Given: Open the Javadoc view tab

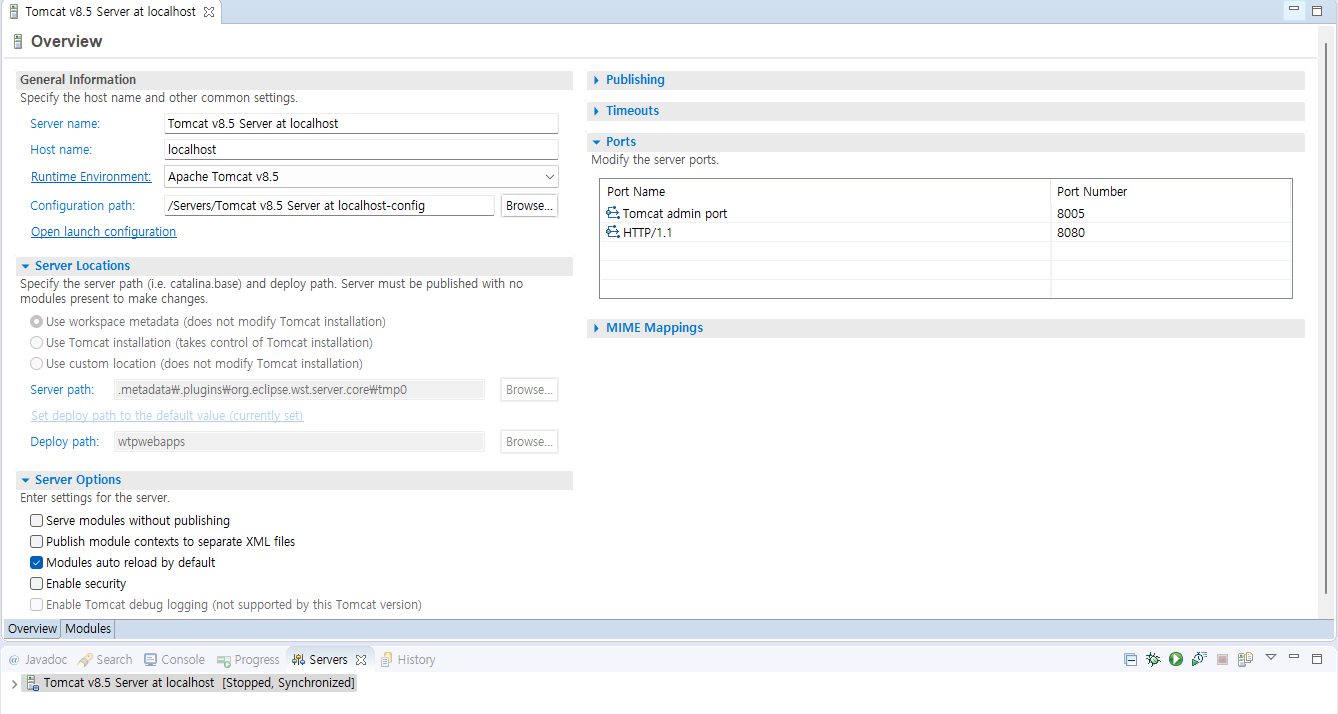Looking at the screenshot, I should [x=37, y=660].
